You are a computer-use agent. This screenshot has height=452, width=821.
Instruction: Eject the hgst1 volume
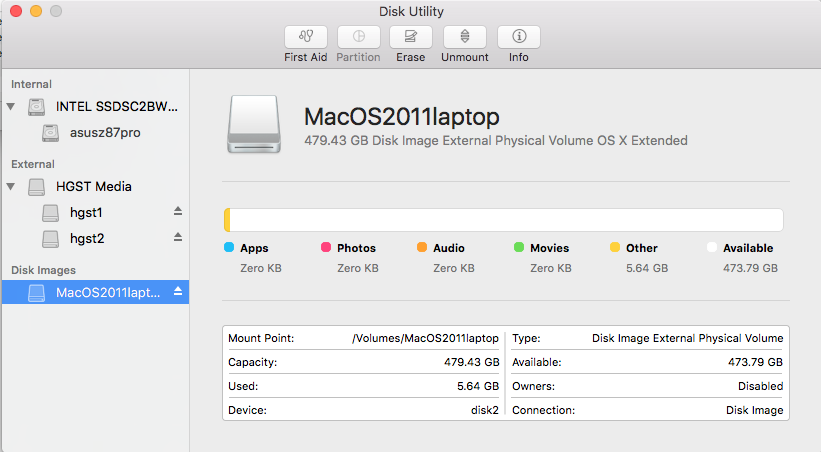point(178,211)
